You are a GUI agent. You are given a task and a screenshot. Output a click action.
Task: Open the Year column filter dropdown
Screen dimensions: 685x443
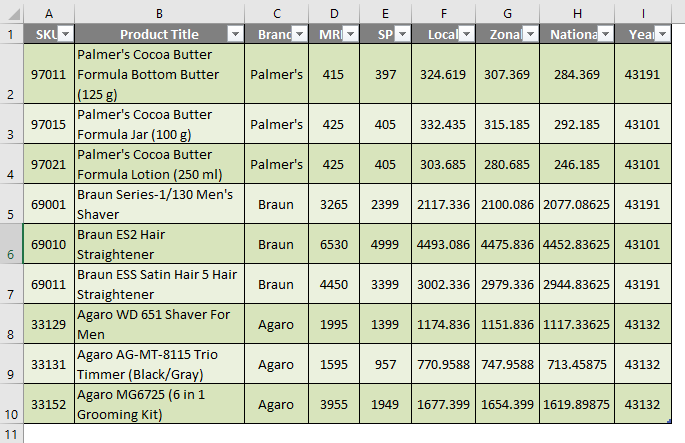(x=661, y=34)
